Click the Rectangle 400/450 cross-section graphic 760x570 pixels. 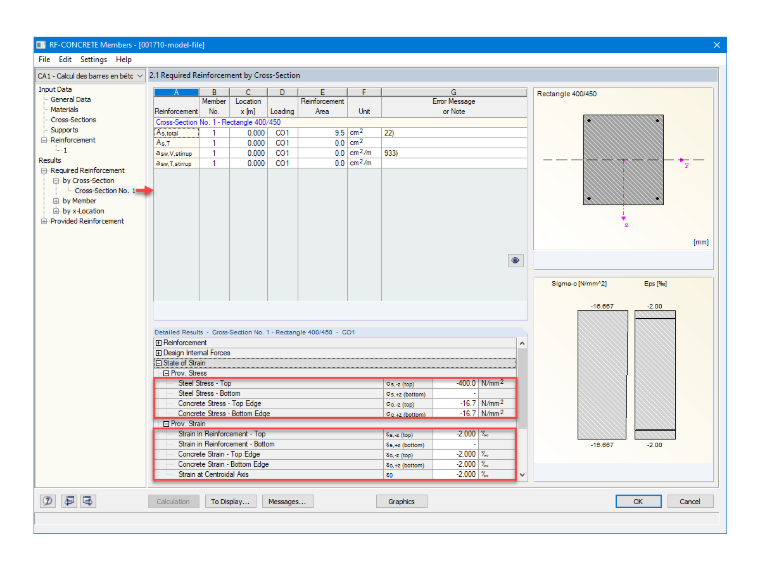[x=623, y=159]
